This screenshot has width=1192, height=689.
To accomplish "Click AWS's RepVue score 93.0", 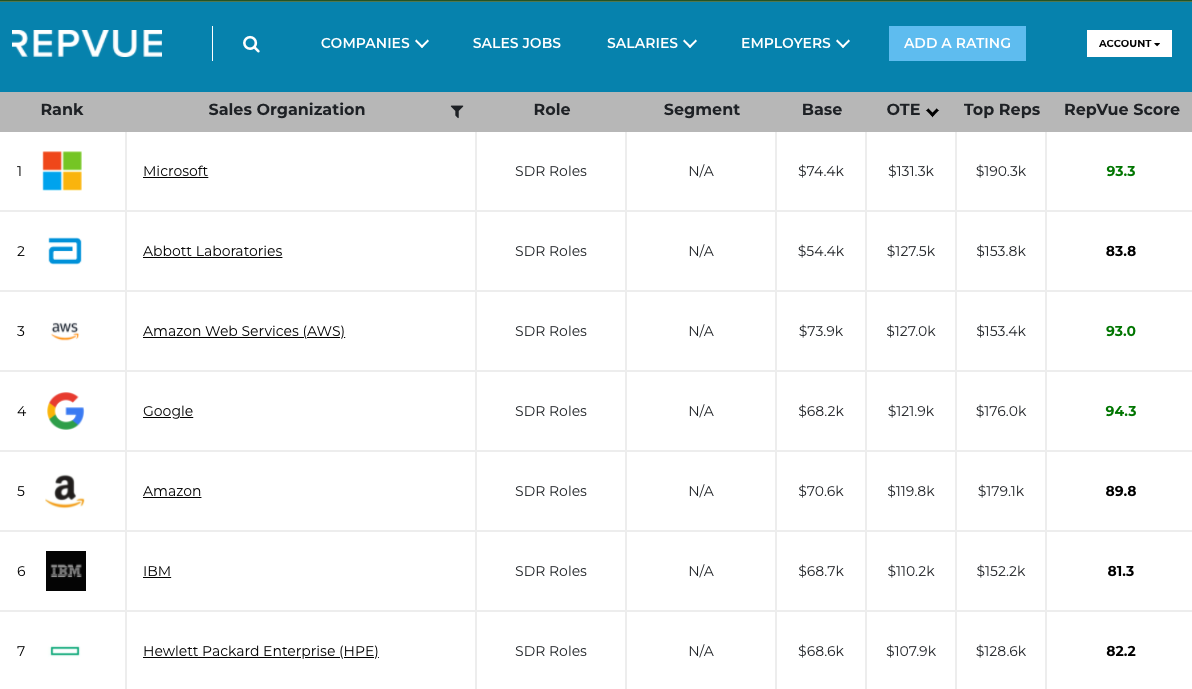I will pyautogui.click(x=1121, y=331).
